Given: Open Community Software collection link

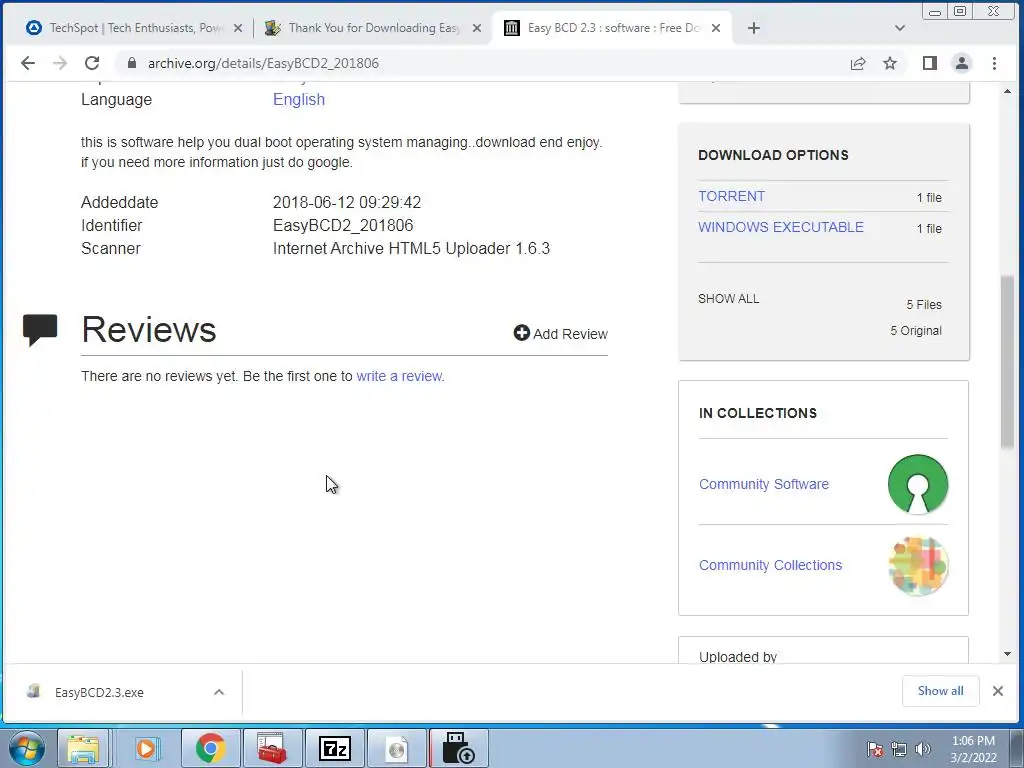Looking at the screenshot, I should [763, 484].
